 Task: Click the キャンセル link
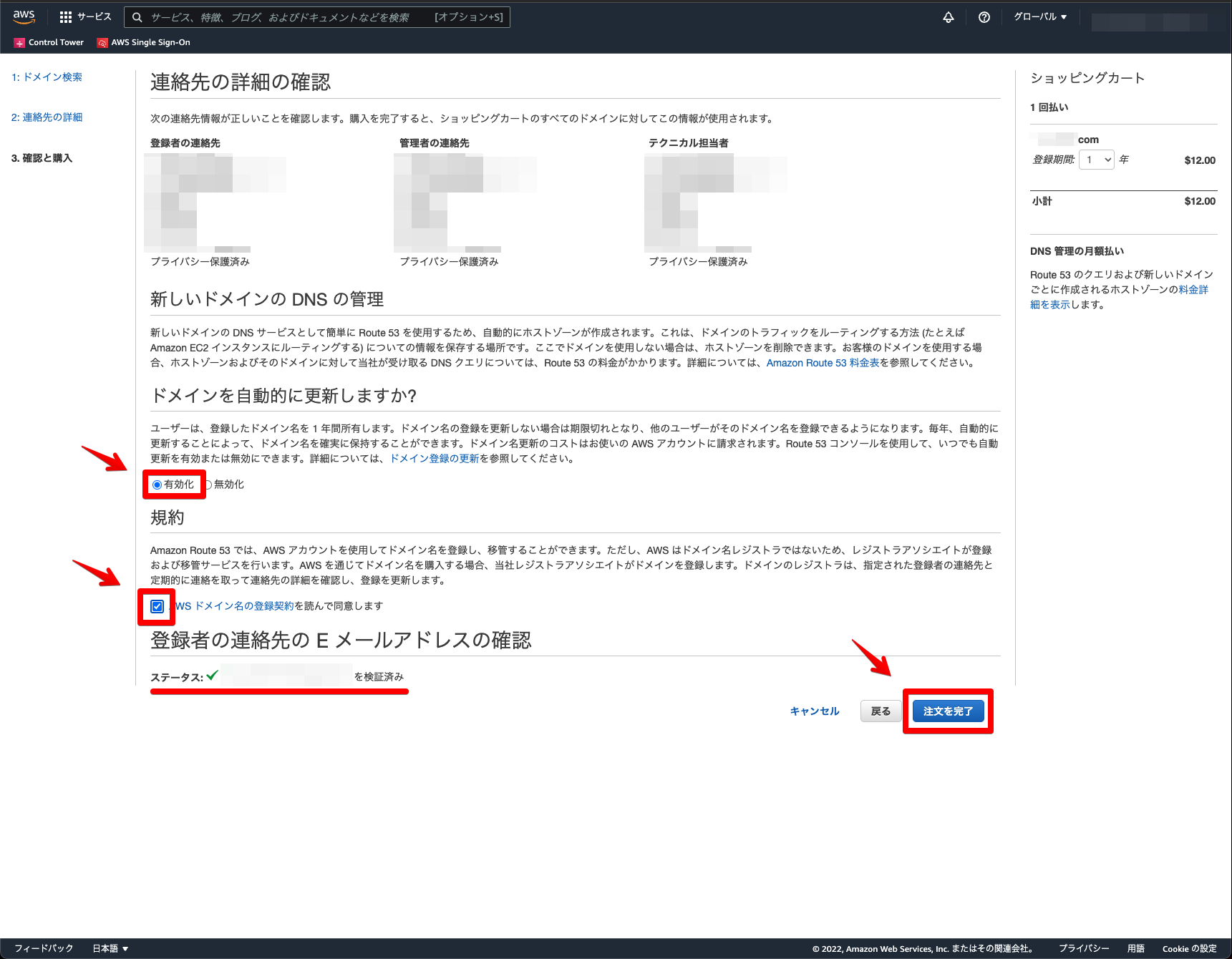[814, 711]
